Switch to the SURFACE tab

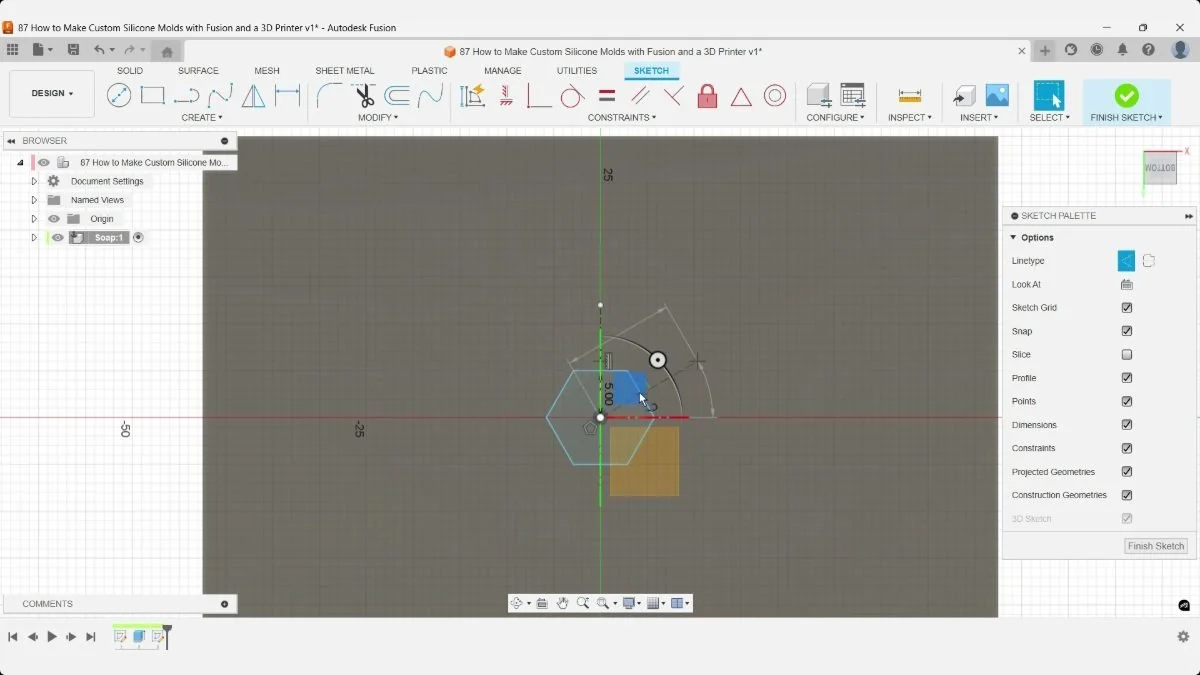pos(198,71)
